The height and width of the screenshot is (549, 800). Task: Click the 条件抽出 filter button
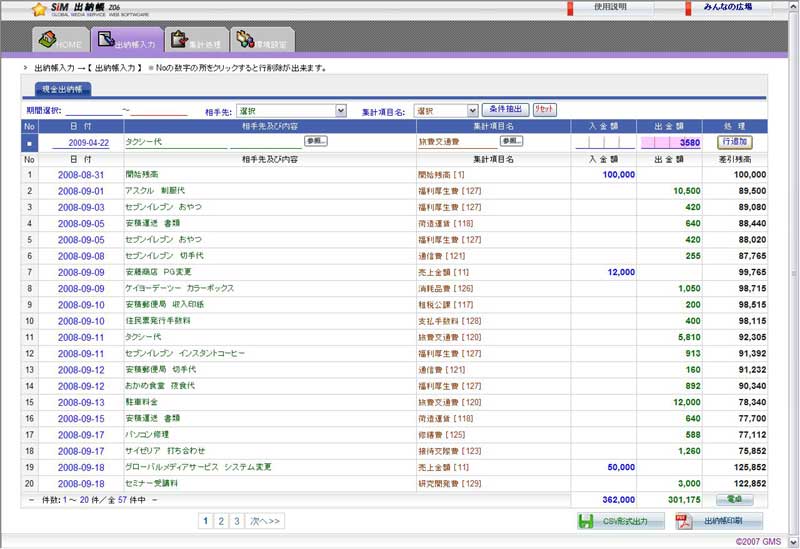click(505, 109)
